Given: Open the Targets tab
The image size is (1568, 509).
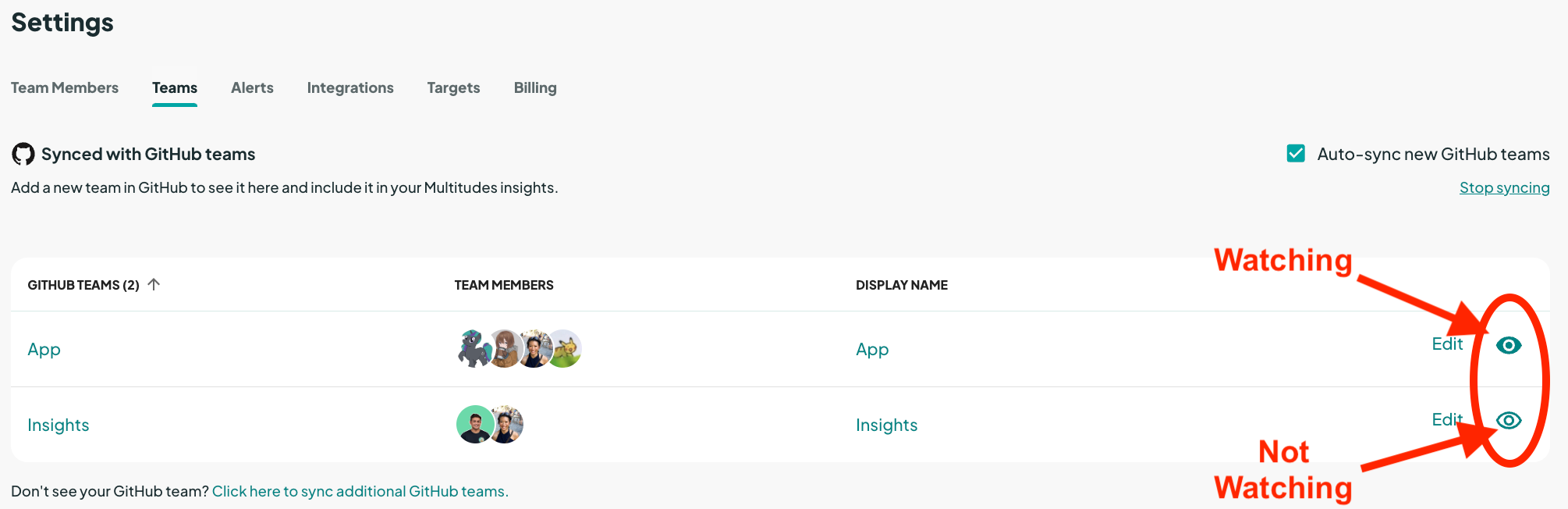Looking at the screenshot, I should tap(452, 87).
